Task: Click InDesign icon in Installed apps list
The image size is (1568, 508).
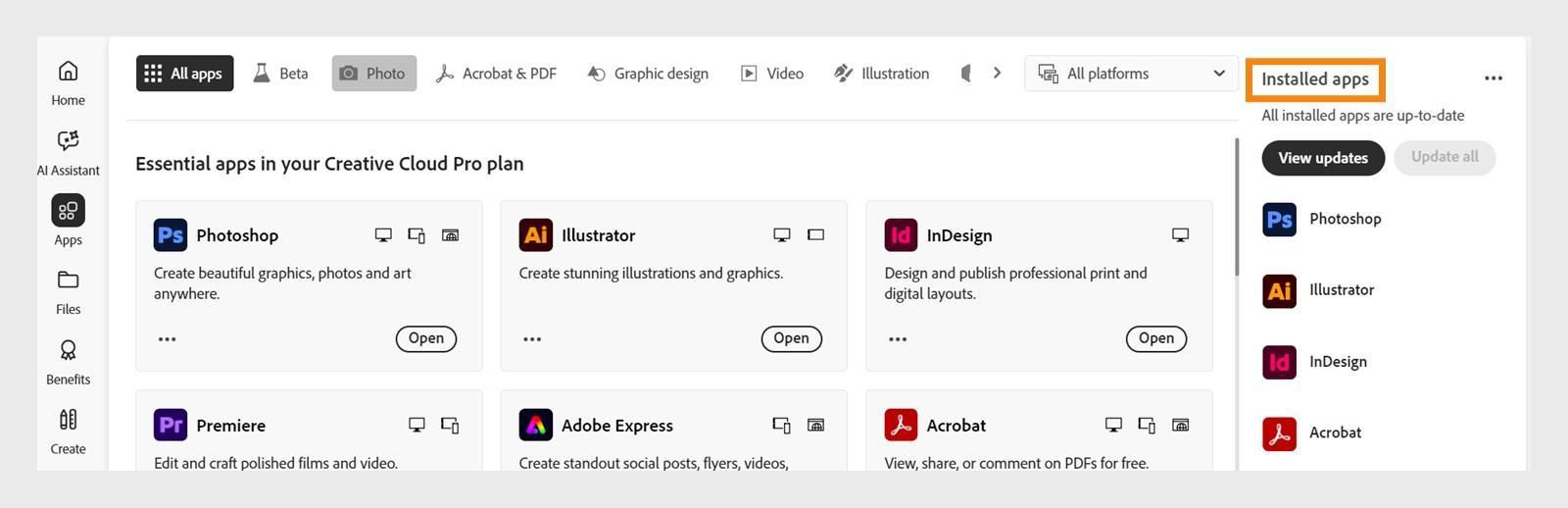Action: (x=1279, y=362)
